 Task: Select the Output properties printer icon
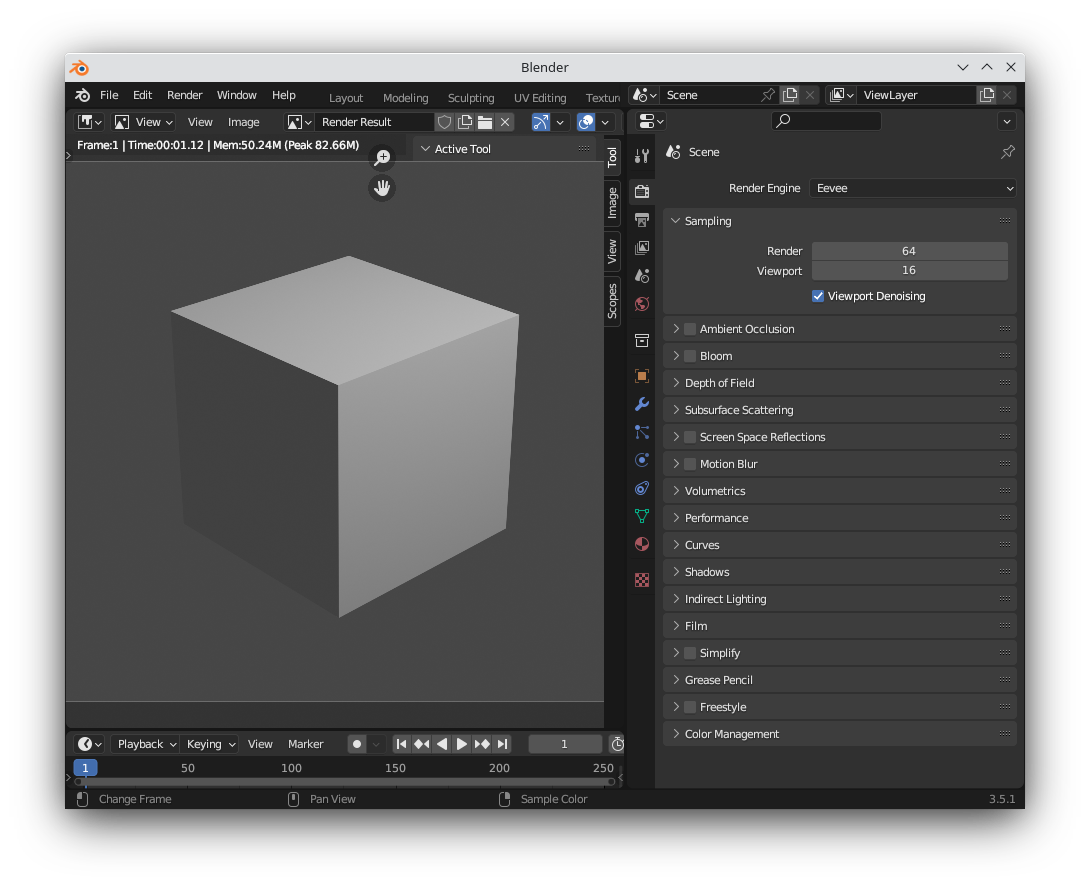pos(641,219)
